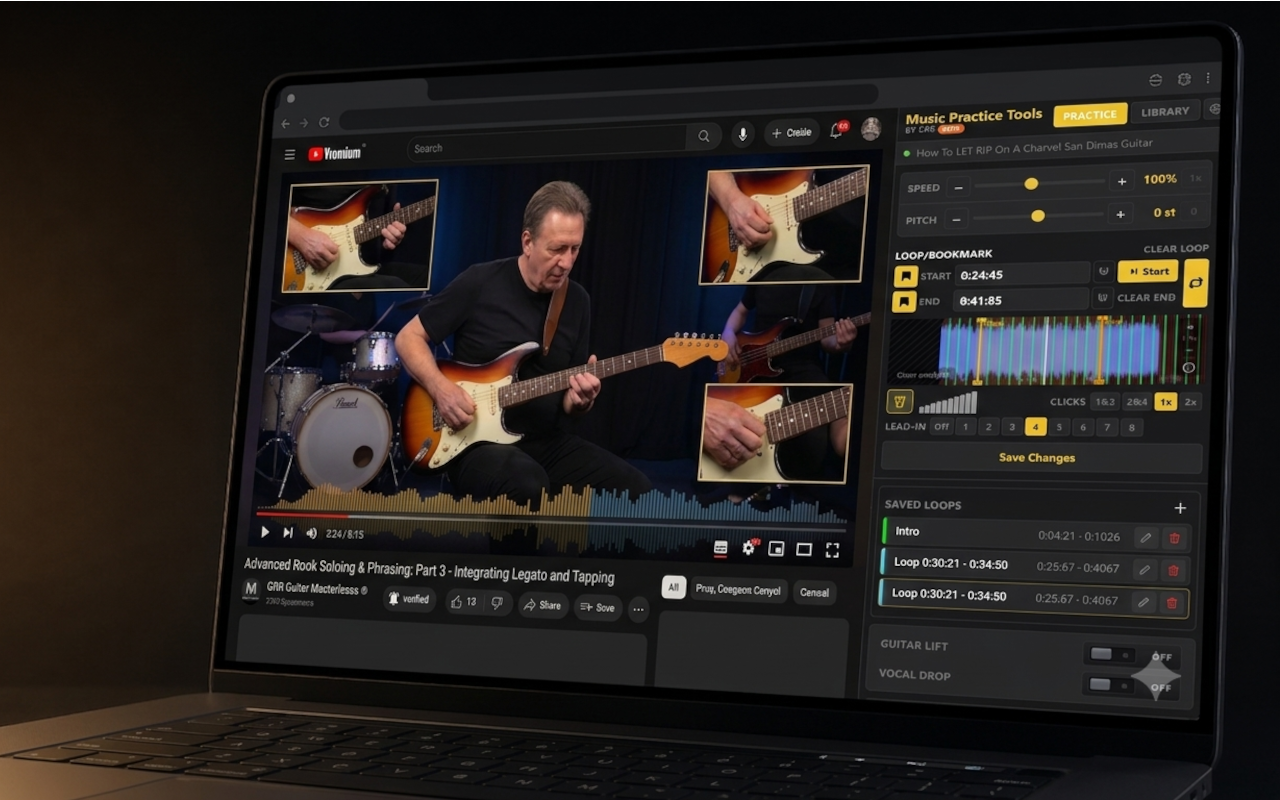Set the loop START bookmark
1280x800 pixels.
(x=904, y=276)
